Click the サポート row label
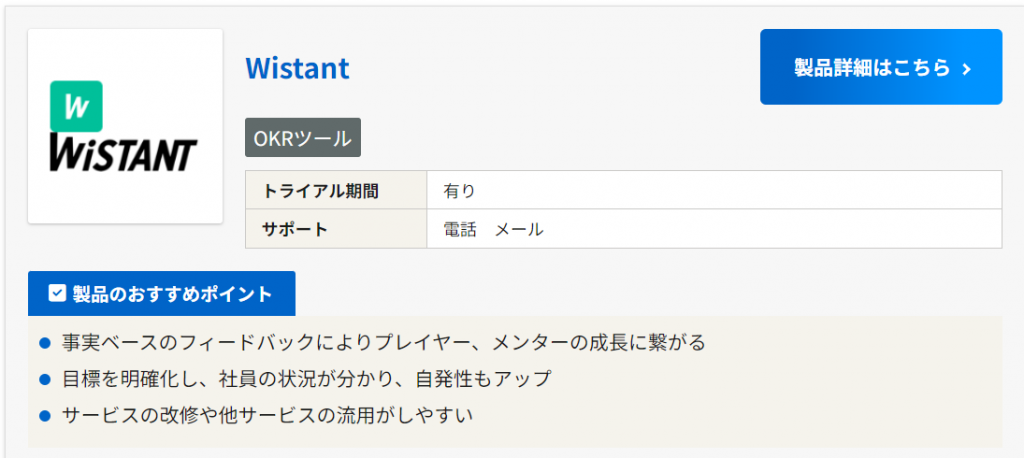This screenshot has height=458, width=1024. [x=295, y=229]
